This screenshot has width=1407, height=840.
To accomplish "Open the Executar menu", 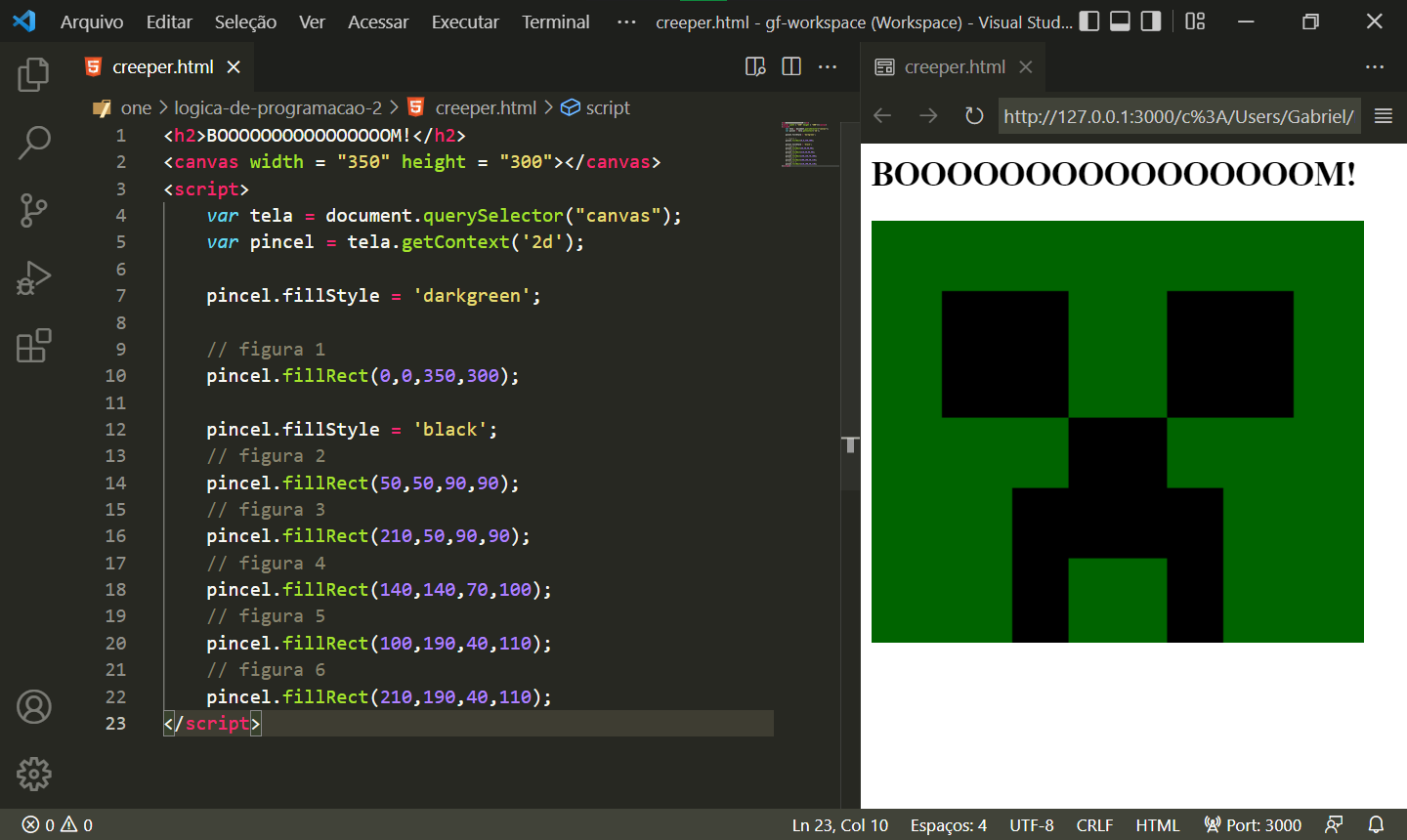I will tap(465, 21).
